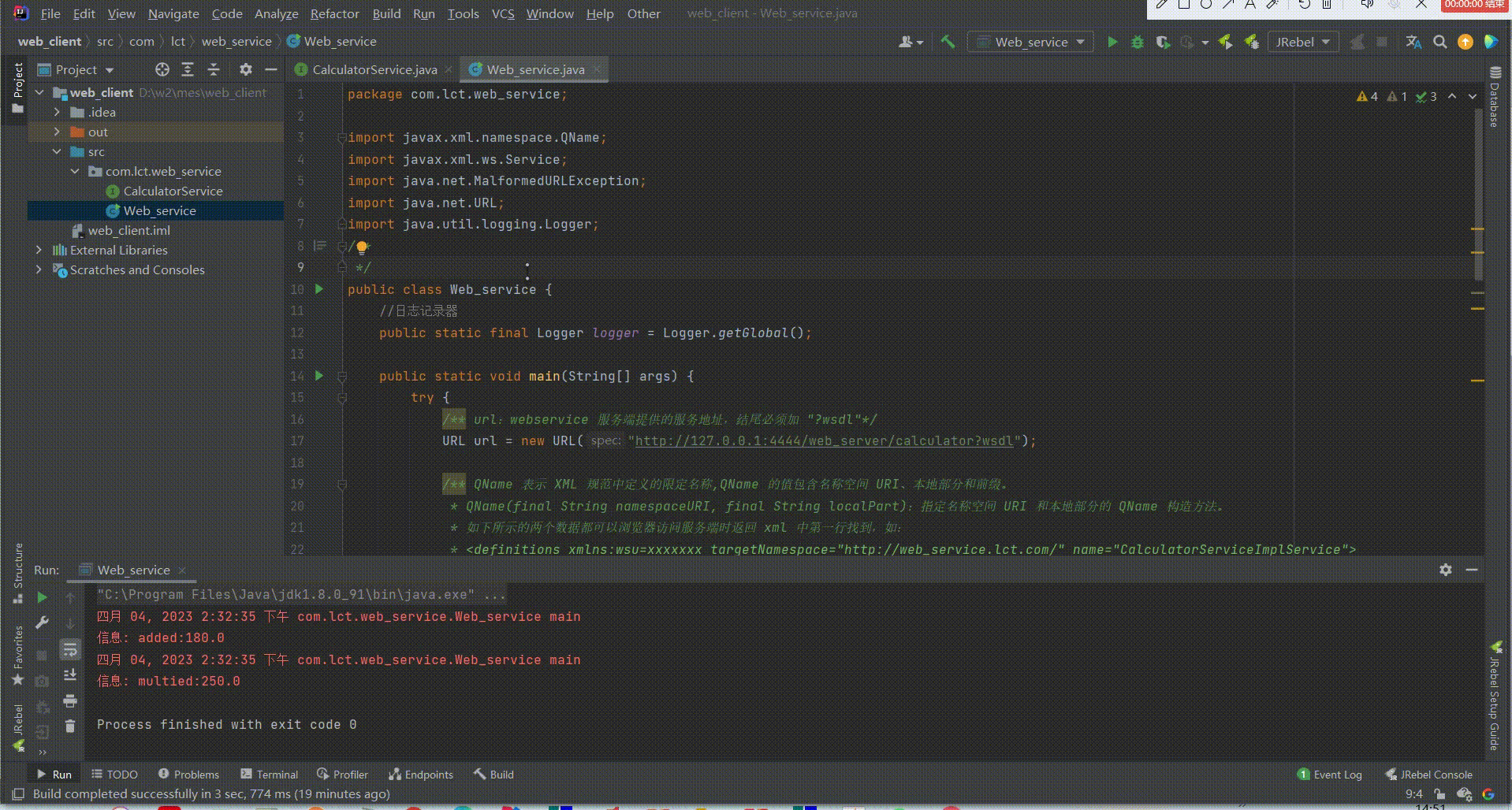Open the Analyze menu
Image resolution: width=1512 pixels, height=810 pixels.
[x=276, y=13]
